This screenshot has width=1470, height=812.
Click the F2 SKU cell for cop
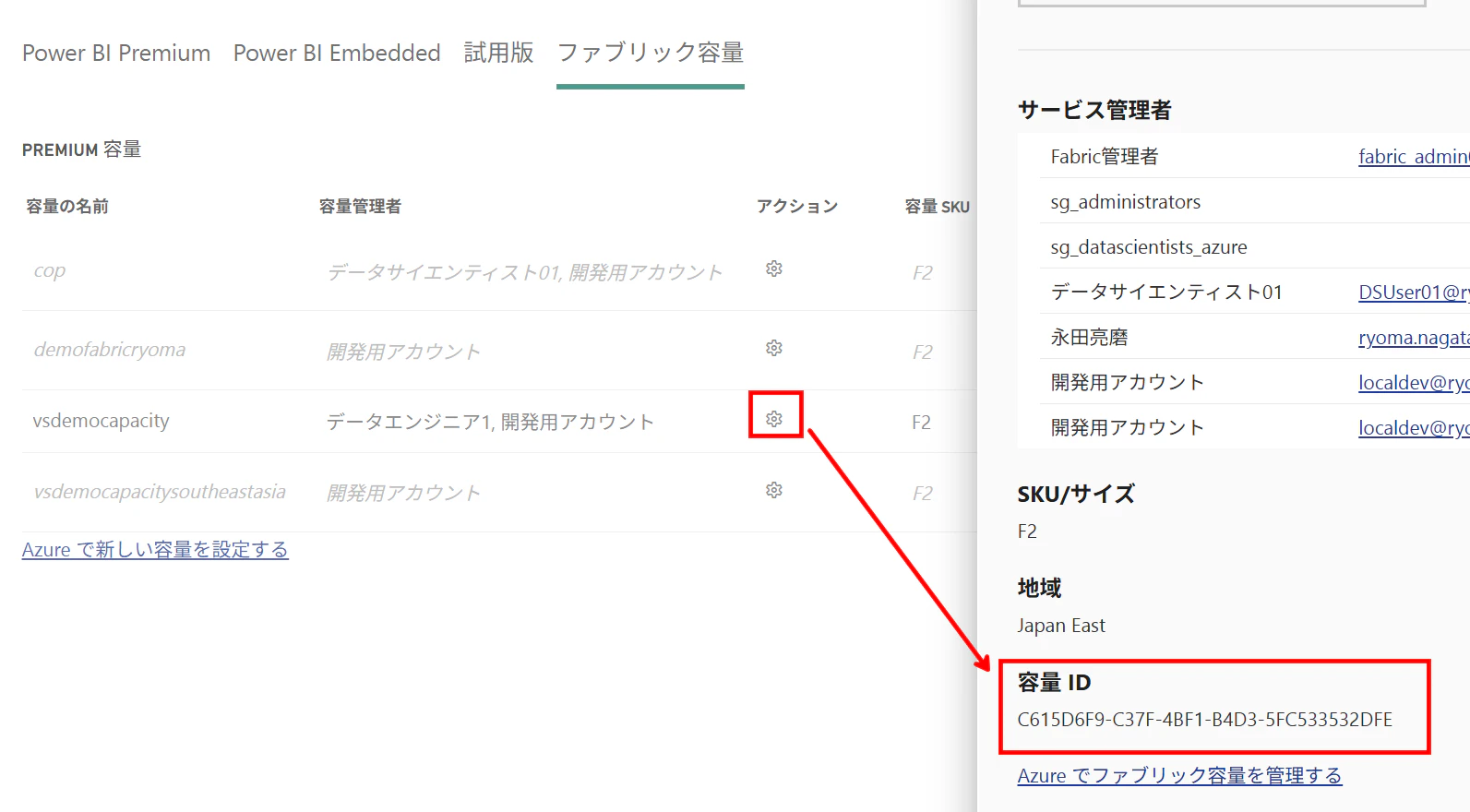(922, 272)
